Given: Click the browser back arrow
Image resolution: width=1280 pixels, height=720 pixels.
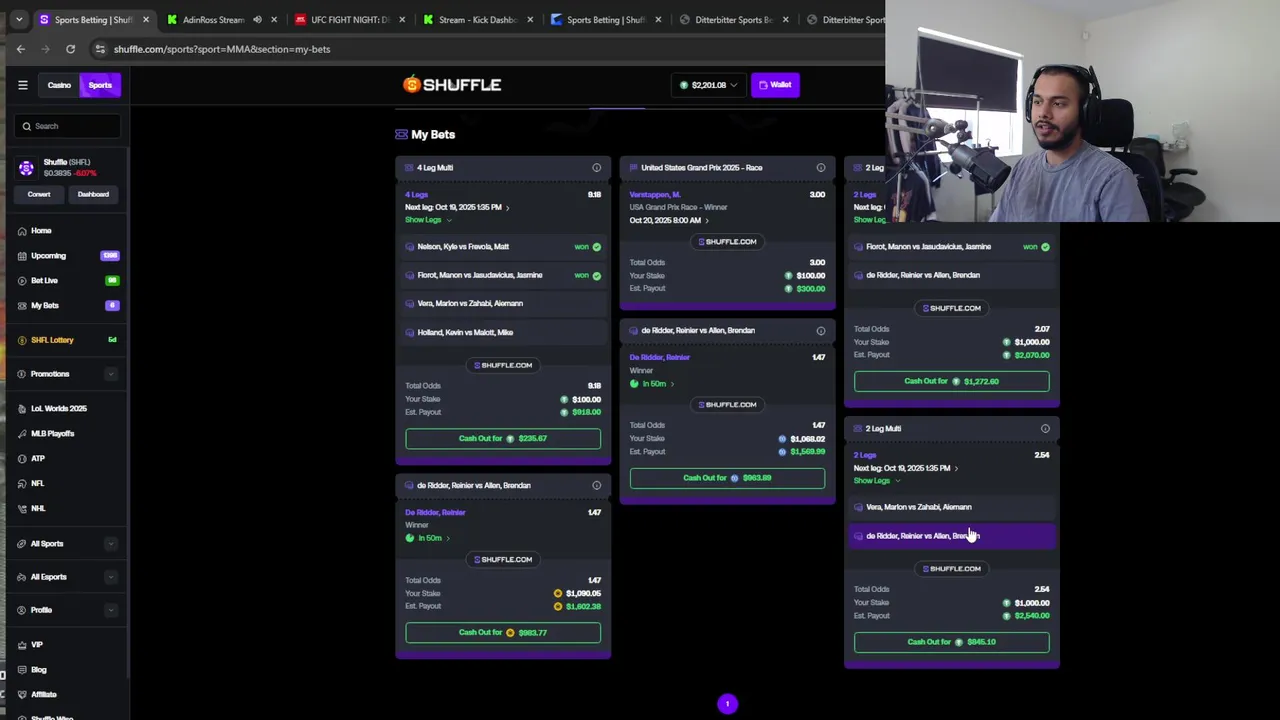Looking at the screenshot, I should click(21, 49).
